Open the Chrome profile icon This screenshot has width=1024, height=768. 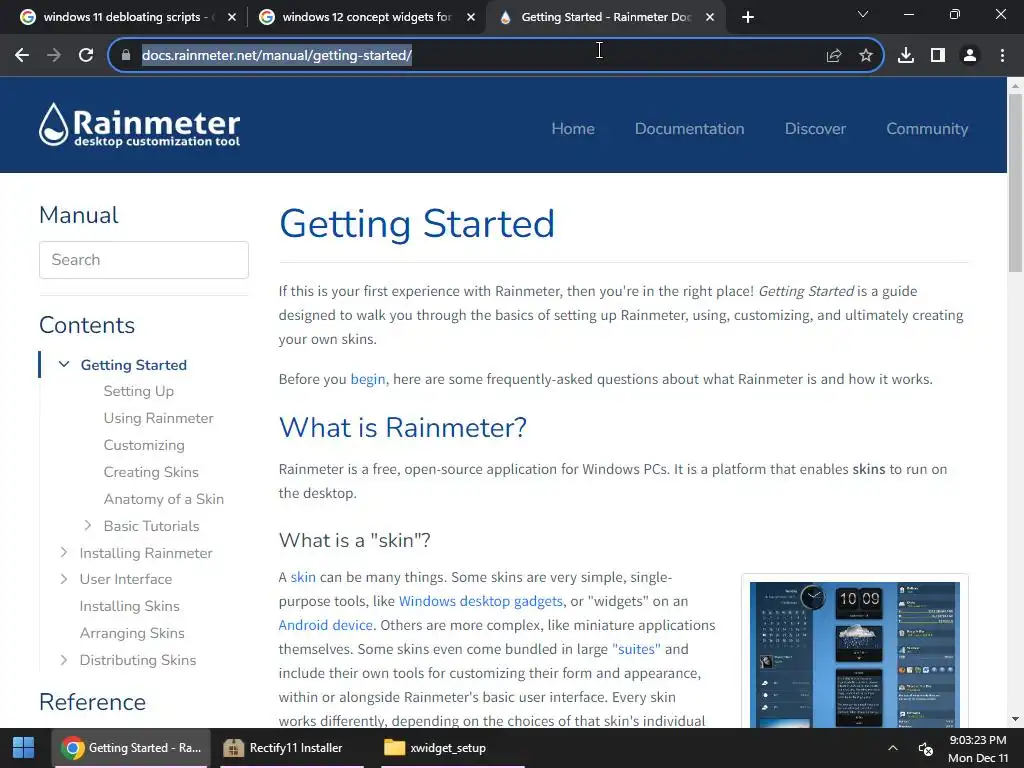(970, 56)
